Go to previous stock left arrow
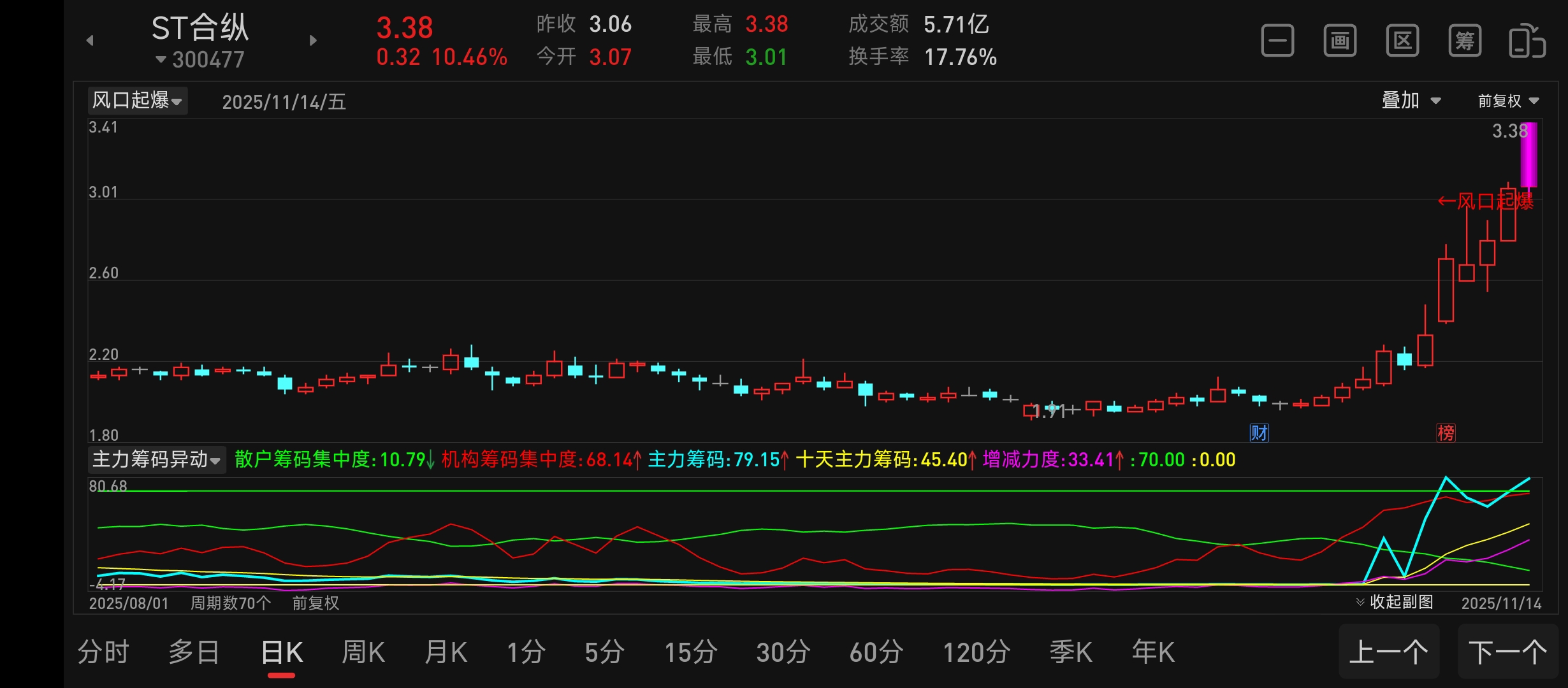The height and width of the screenshot is (688, 1568). (x=90, y=41)
